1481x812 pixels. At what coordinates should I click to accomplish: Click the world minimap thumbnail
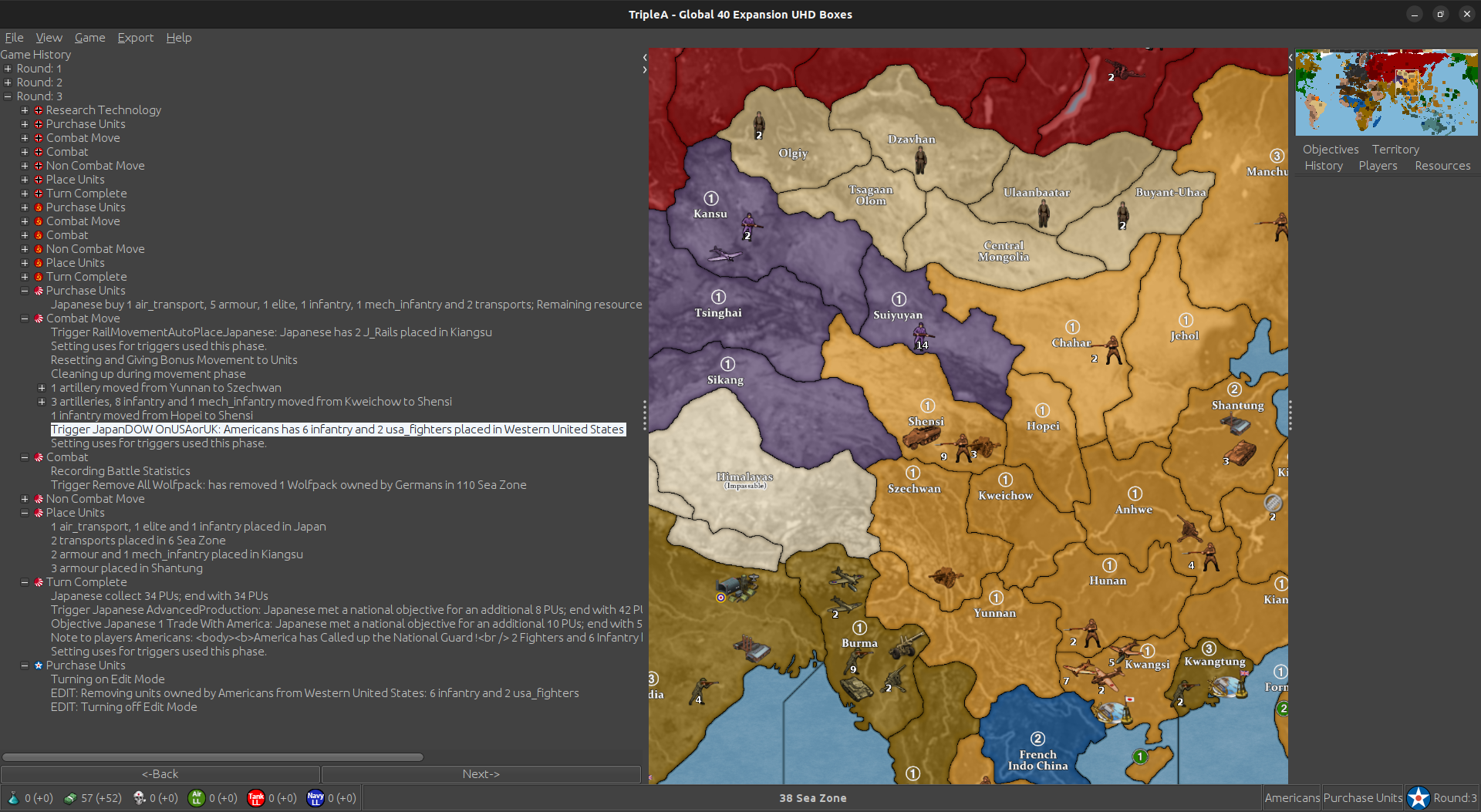(1386, 93)
